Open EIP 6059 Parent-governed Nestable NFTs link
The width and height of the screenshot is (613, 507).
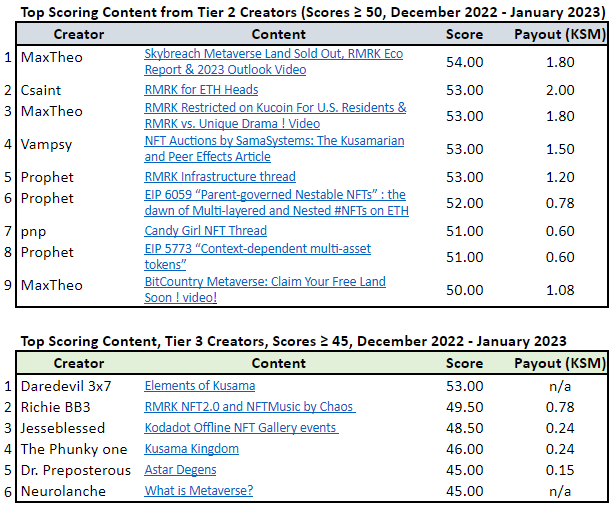(277, 202)
